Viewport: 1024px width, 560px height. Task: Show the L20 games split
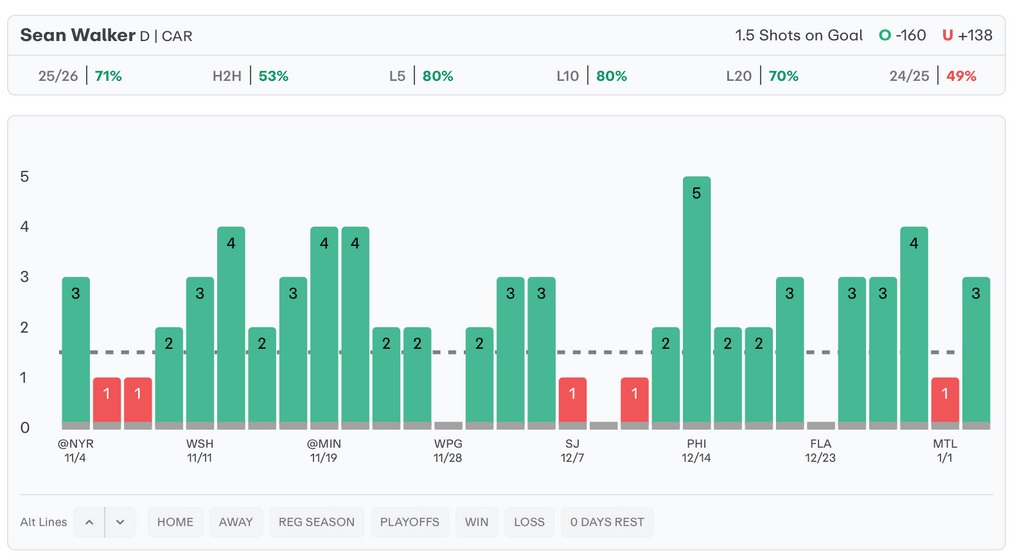762,76
